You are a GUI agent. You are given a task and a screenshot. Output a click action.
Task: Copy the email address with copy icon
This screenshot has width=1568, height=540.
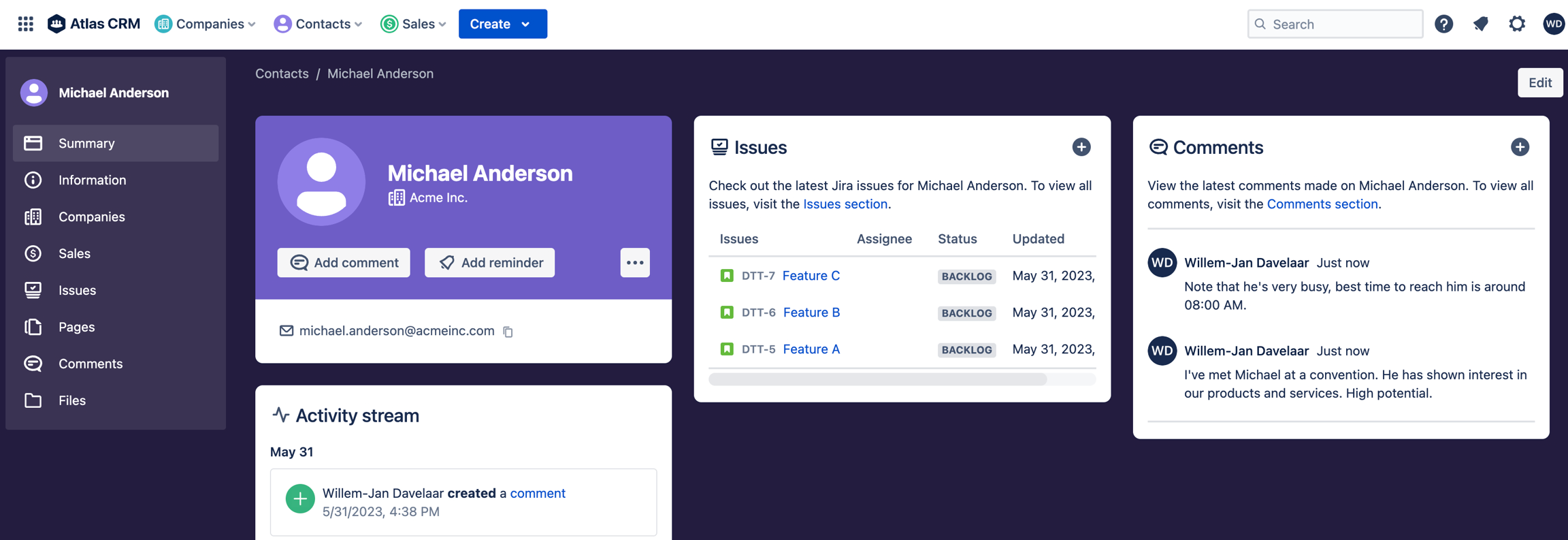pos(508,332)
